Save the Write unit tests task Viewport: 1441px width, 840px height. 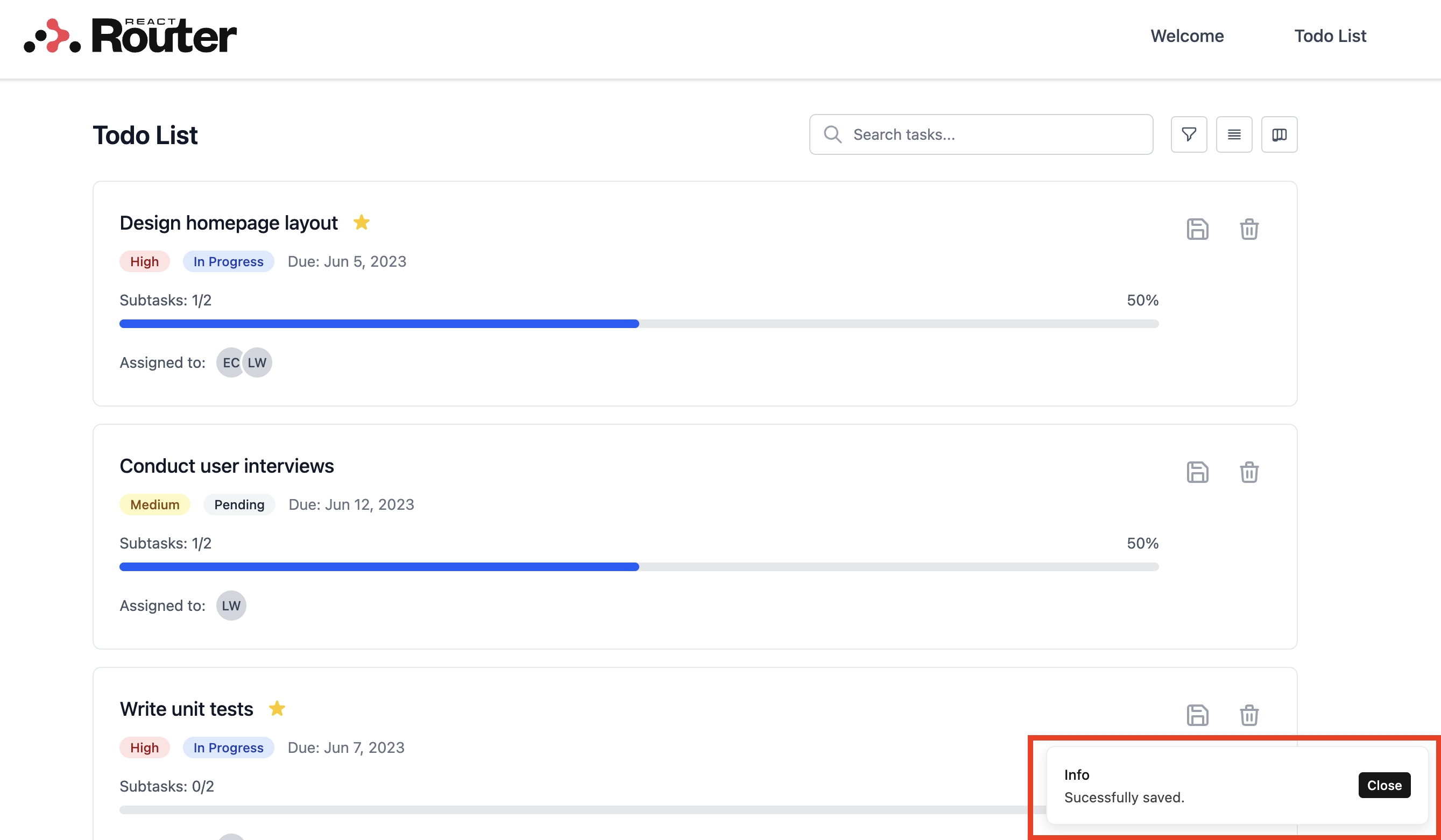point(1197,715)
